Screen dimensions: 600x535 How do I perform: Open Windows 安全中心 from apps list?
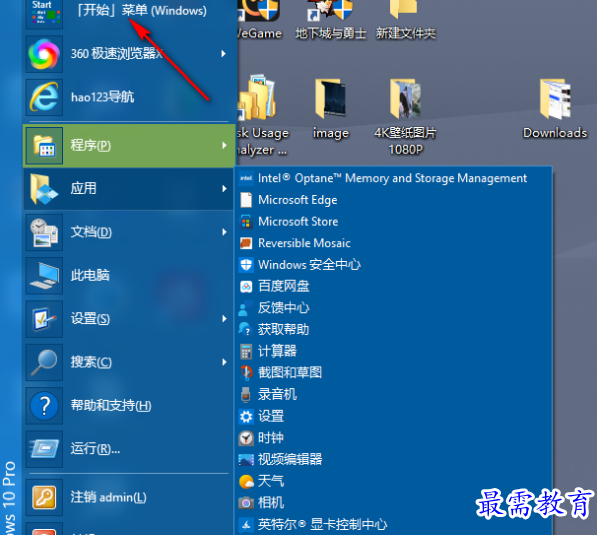point(393,265)
